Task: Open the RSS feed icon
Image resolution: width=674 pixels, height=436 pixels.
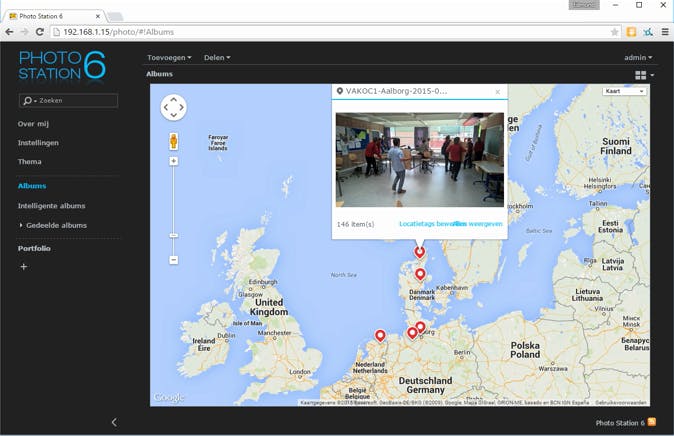Action: pos(652,422)
